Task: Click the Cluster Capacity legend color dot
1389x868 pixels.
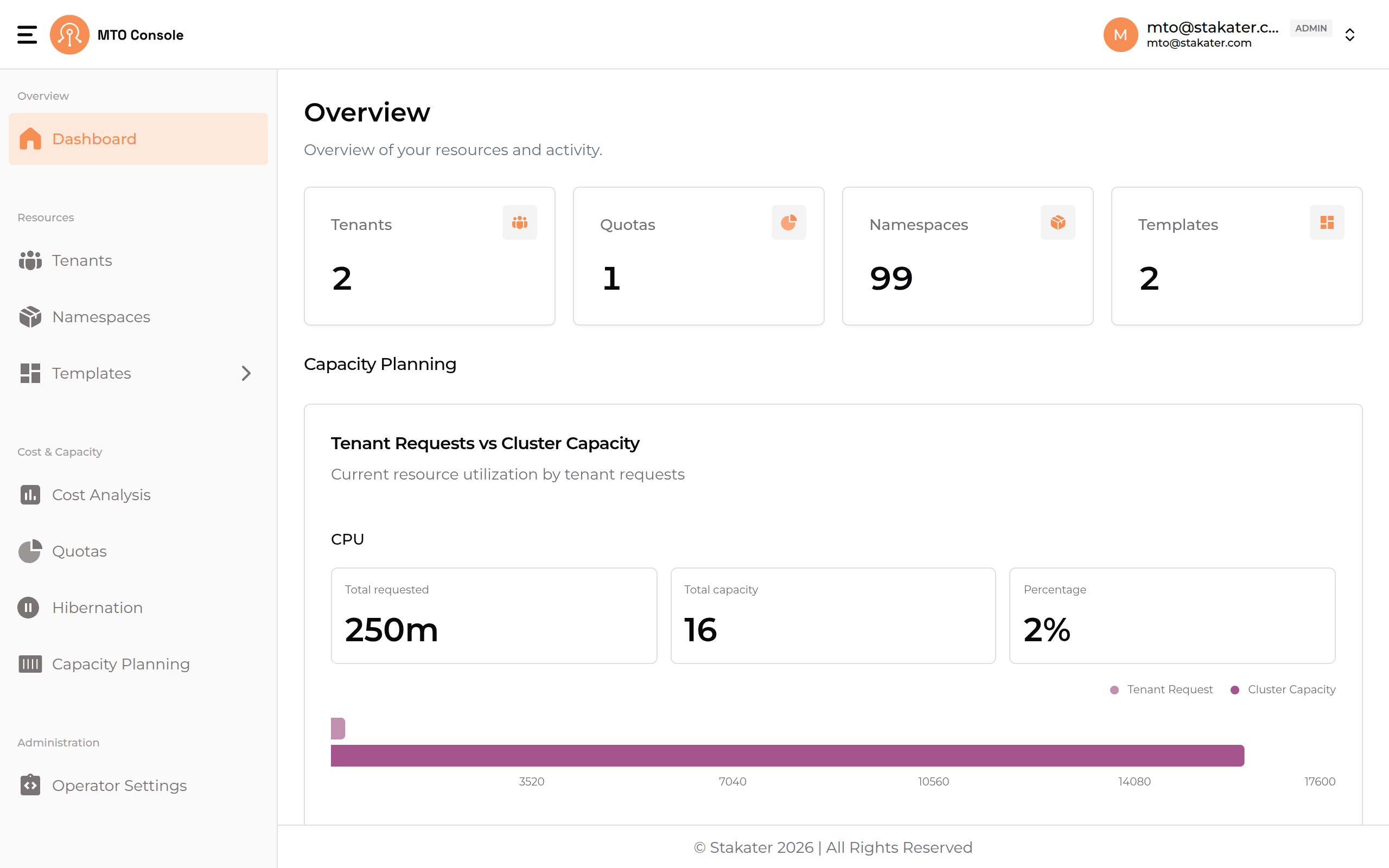Action: tap(1235, 690)
